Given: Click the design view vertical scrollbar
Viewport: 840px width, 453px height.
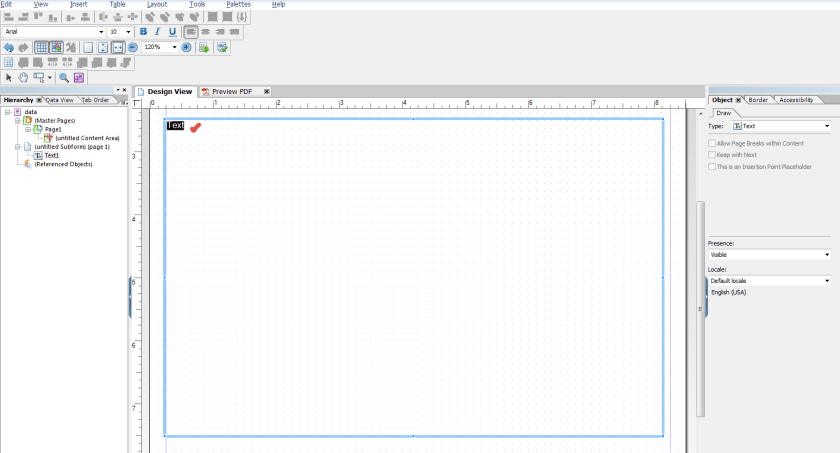Looking at the screenshot, I should click(700, 308).
